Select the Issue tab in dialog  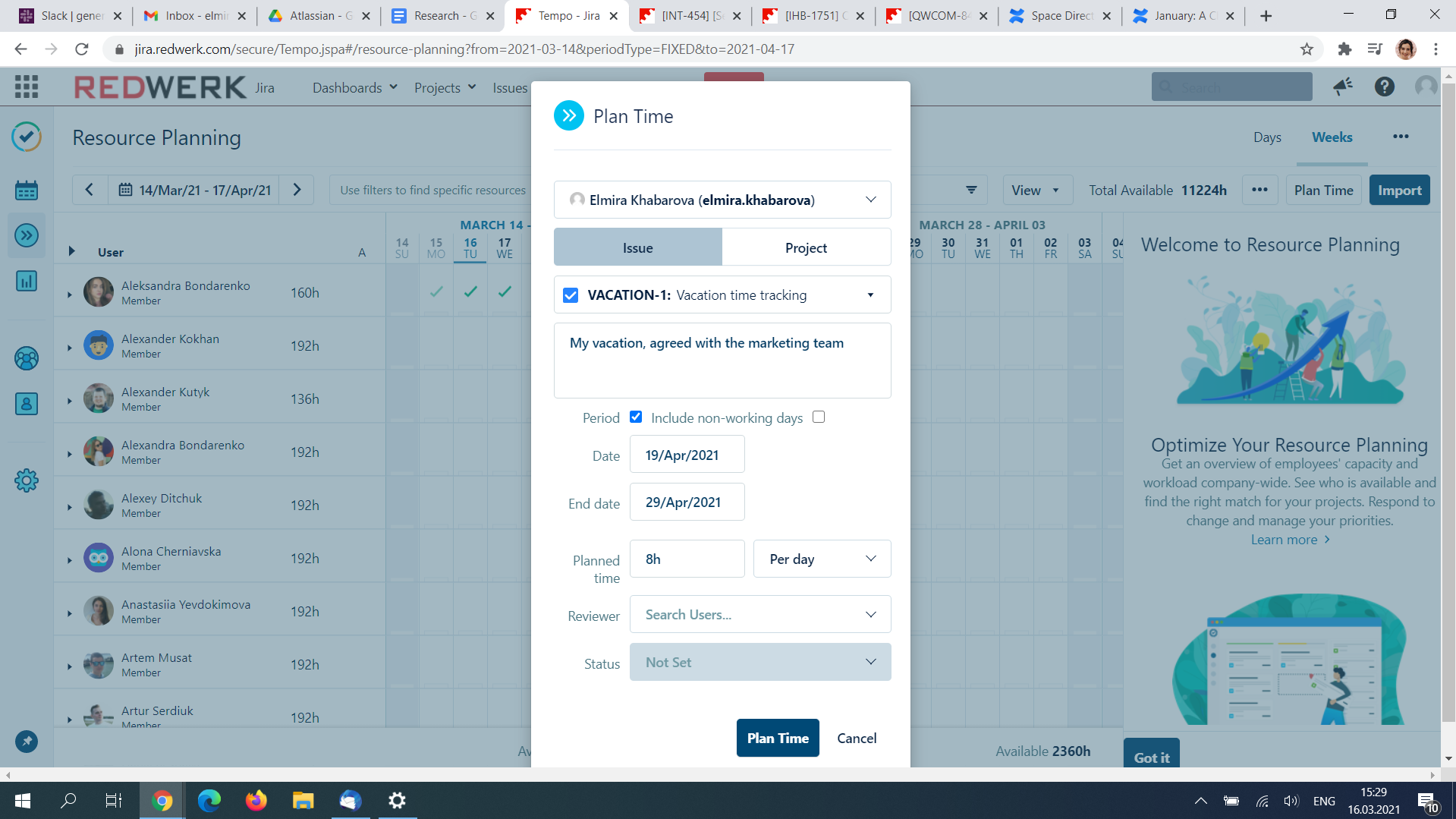pos(638,247)
